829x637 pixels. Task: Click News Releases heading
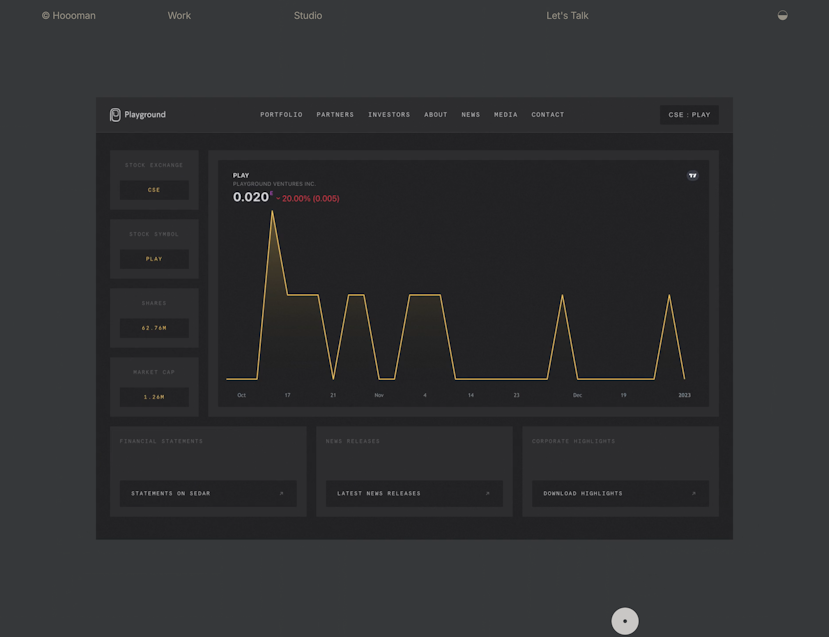coord(353,441)
